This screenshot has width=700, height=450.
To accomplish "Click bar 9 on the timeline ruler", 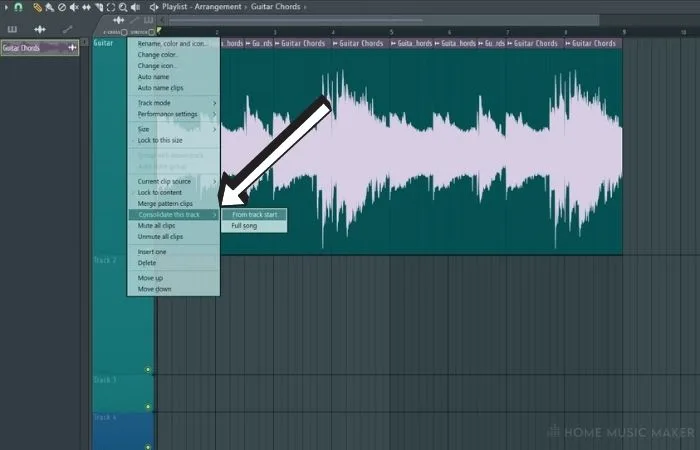I will [624, 32].
